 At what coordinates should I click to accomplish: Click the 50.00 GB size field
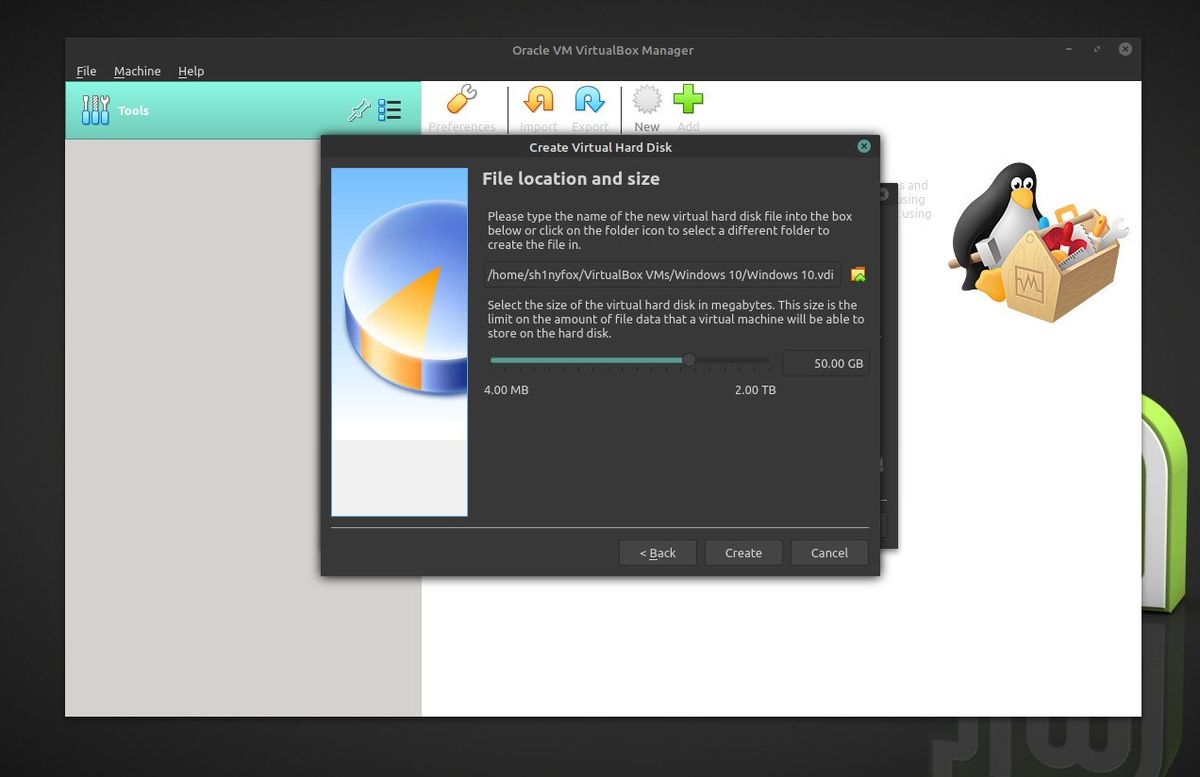[x=826, y=363]
